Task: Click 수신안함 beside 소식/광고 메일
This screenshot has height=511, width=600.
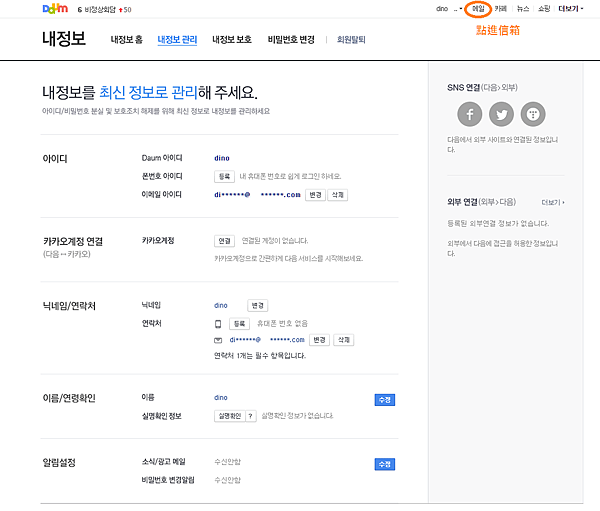Action: 227,462
